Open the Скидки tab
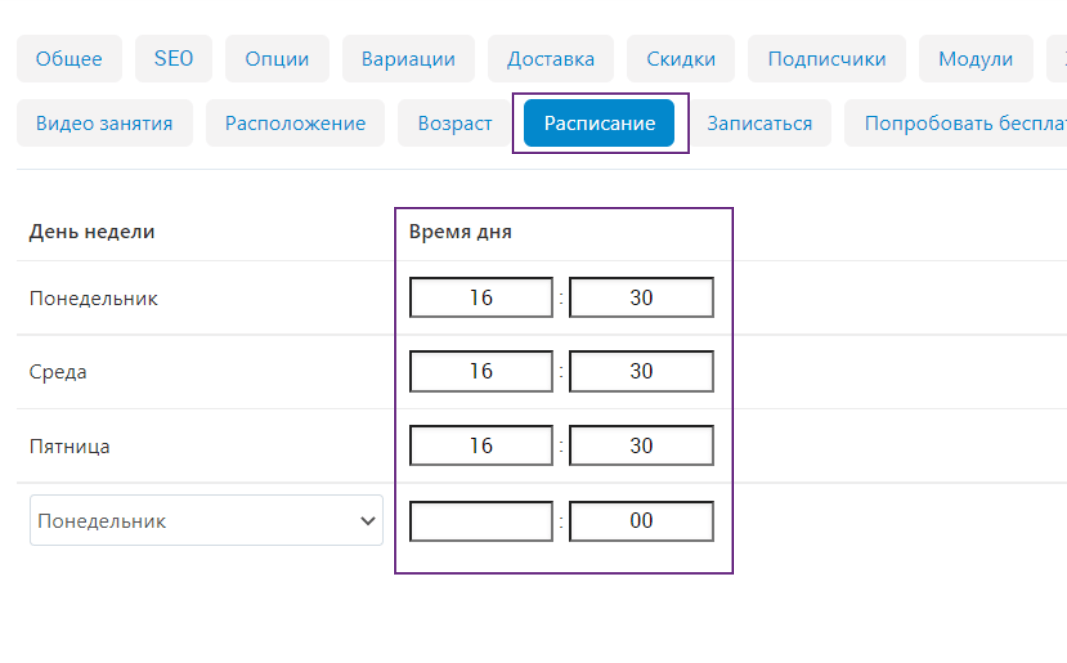Viewport: 1067px width, 663px height. (x=681, y=59)
